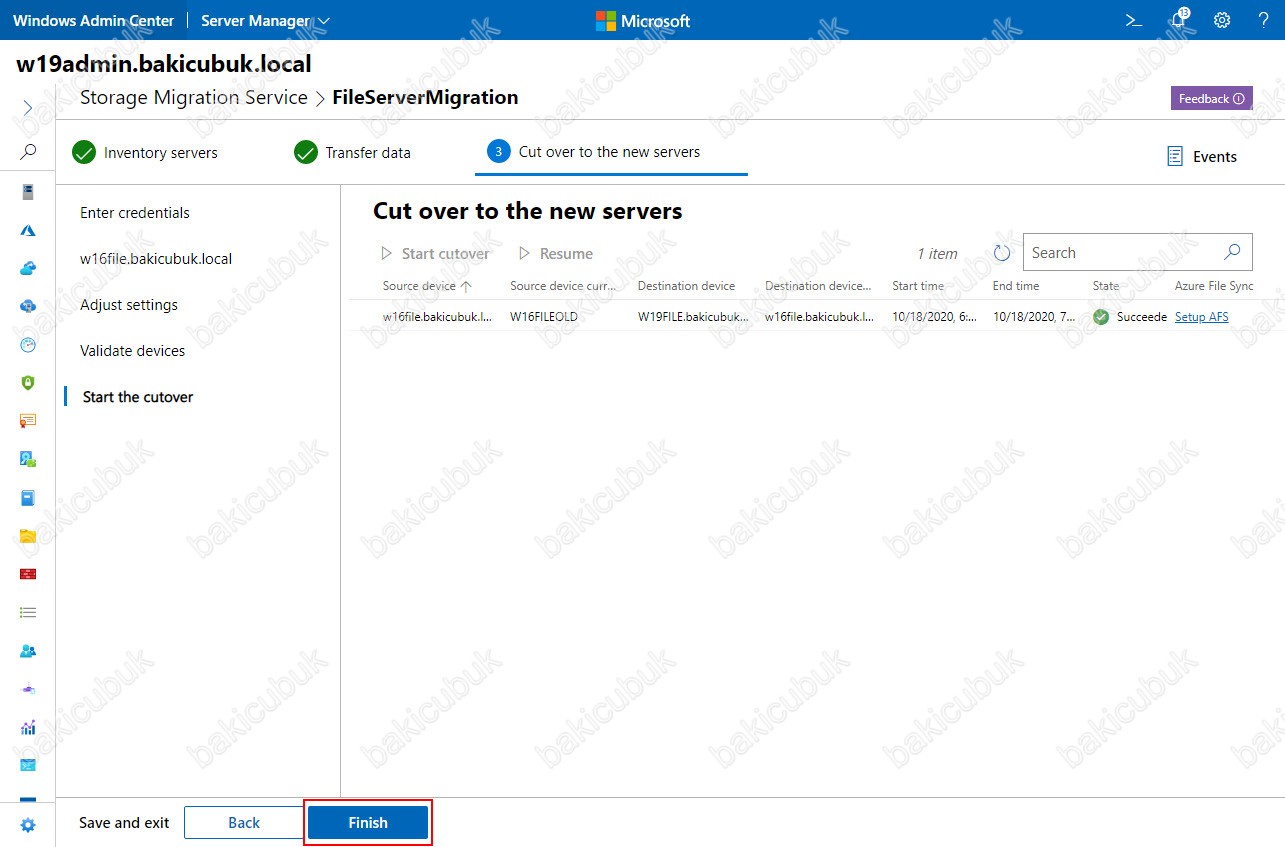1285x847 pixels.
Task: Click the End time column header
Action: 1016,286
